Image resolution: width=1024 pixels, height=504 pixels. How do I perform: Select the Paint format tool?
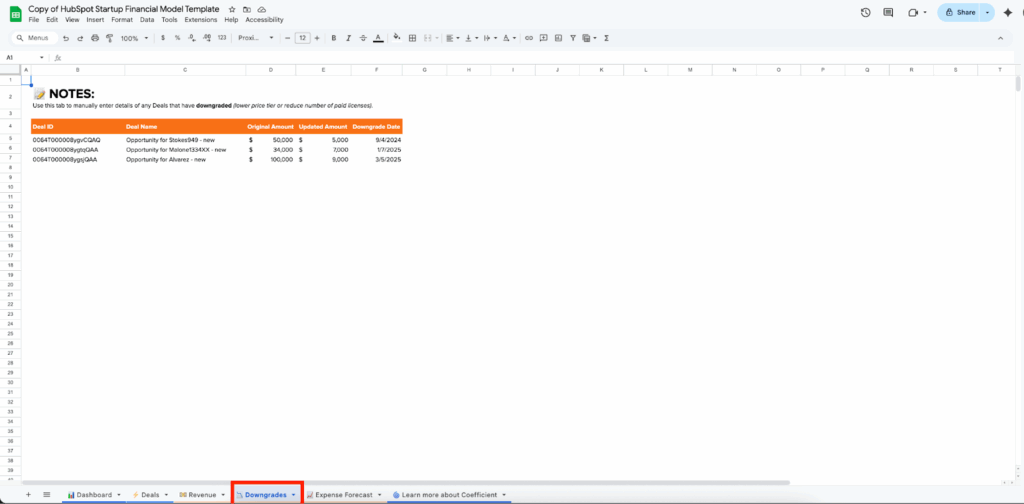coord(109,38)
